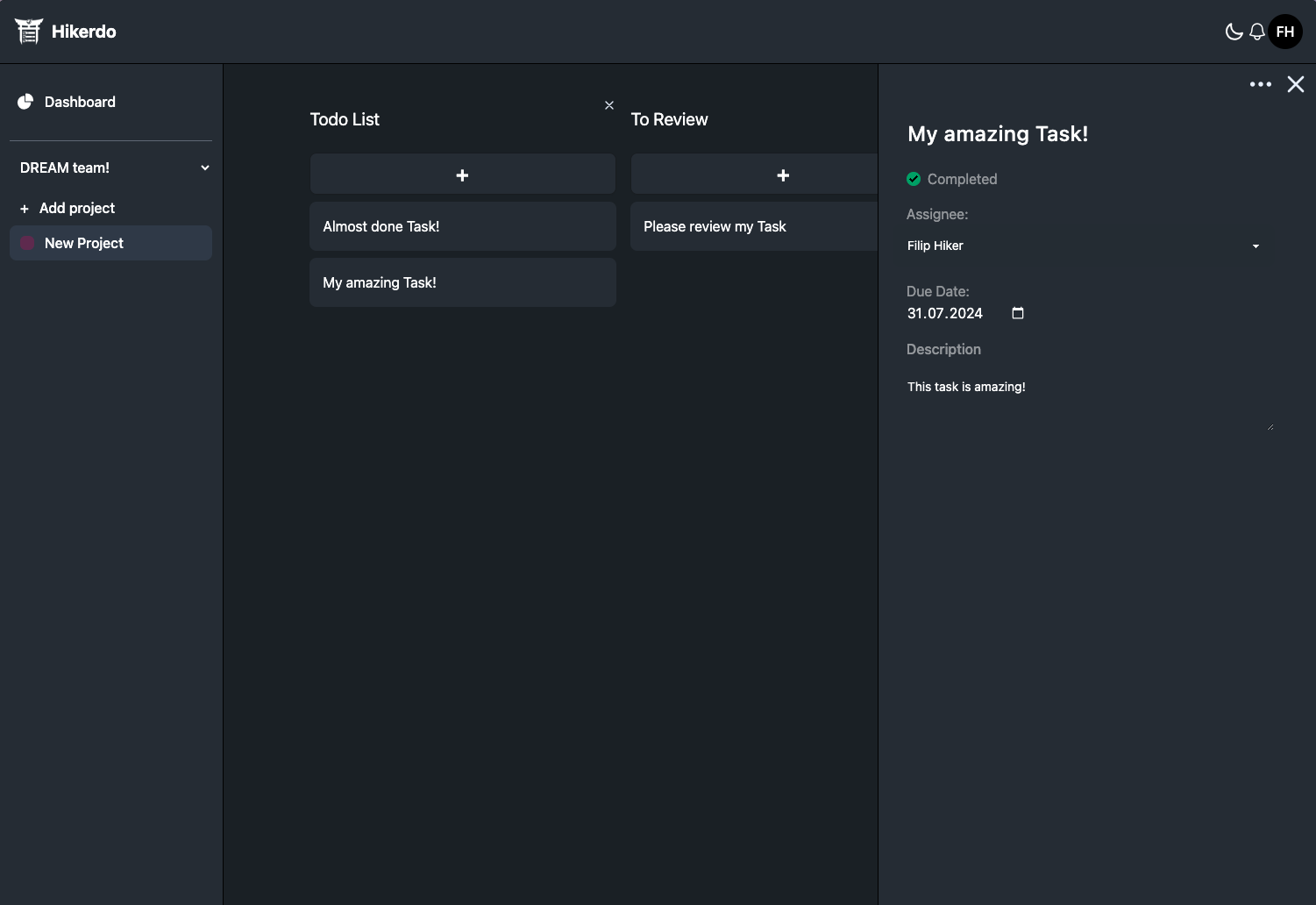Viewport: 1316px width, 905px height.
Task: Open Dashboard from the sidebar
Action: coord(80,102)
